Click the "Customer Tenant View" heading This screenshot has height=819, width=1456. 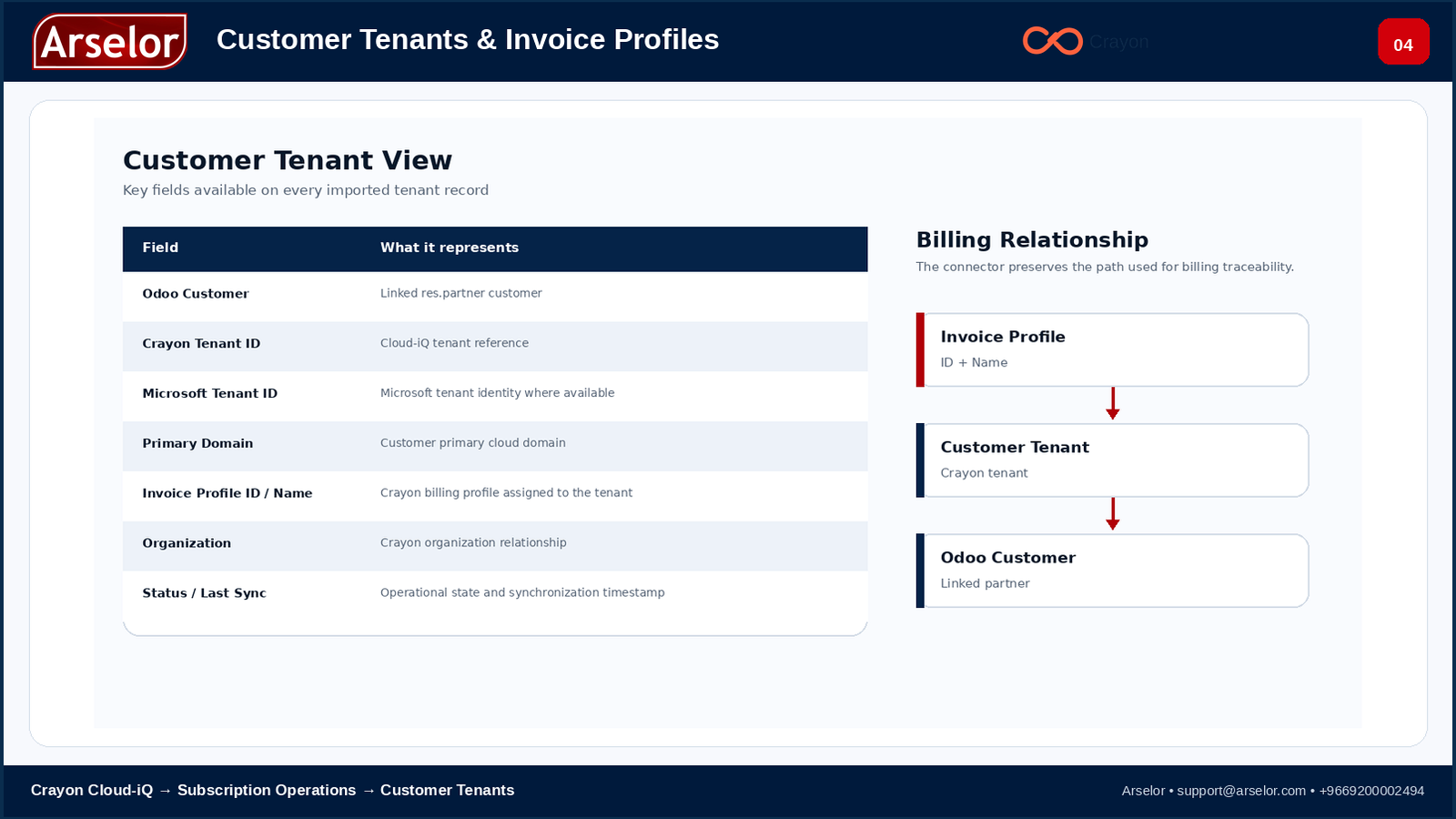[288, 160]
